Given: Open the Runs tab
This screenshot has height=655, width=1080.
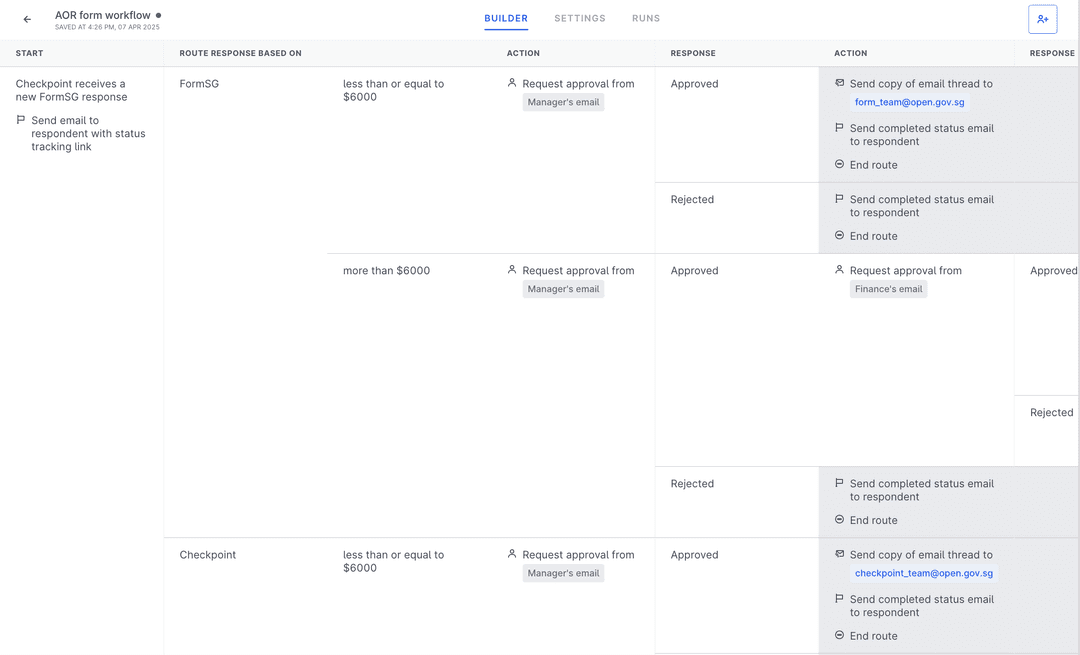Looking at the screenshot, I should pos(646,19).
